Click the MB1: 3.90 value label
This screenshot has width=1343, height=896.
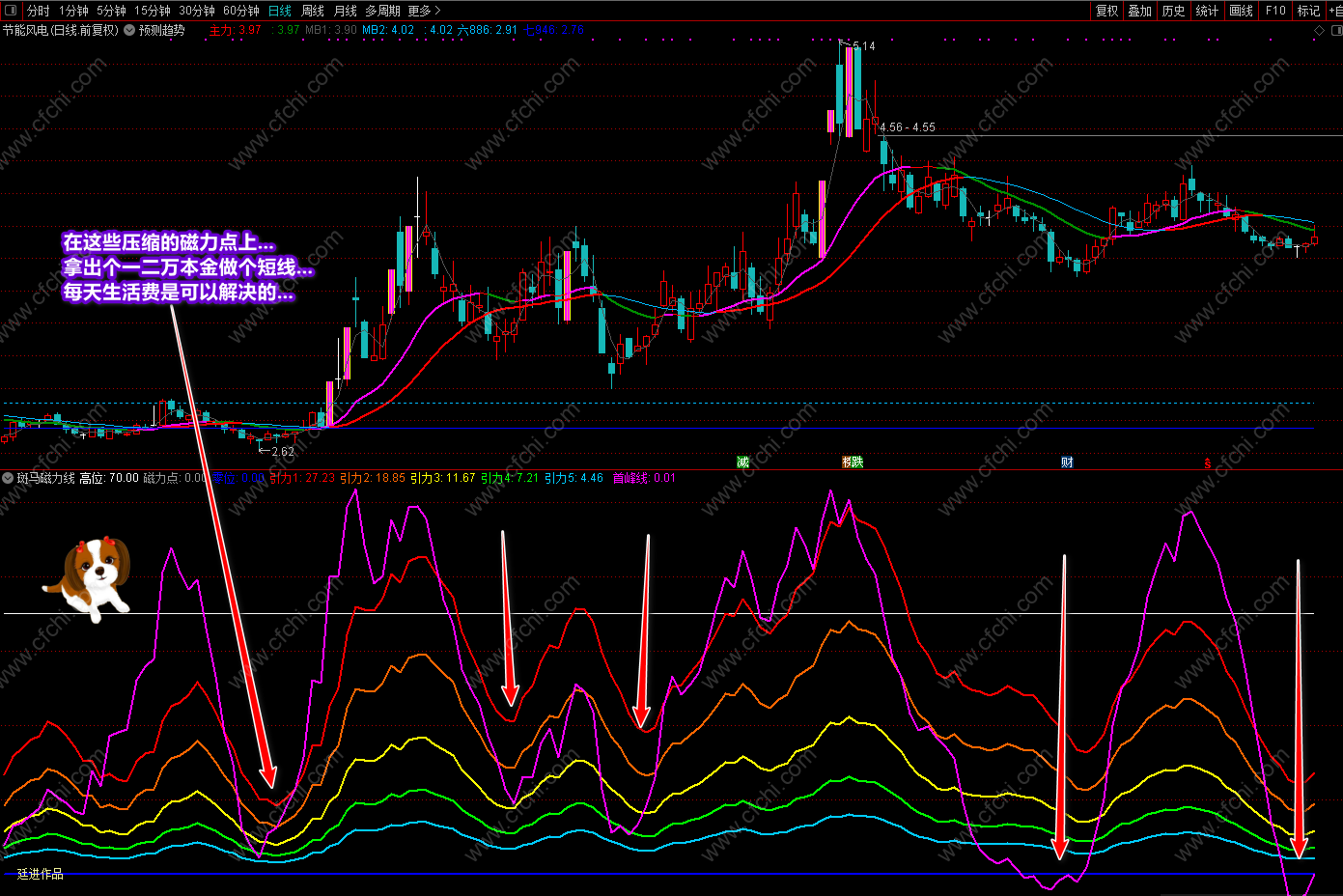(x=331, y=30)
